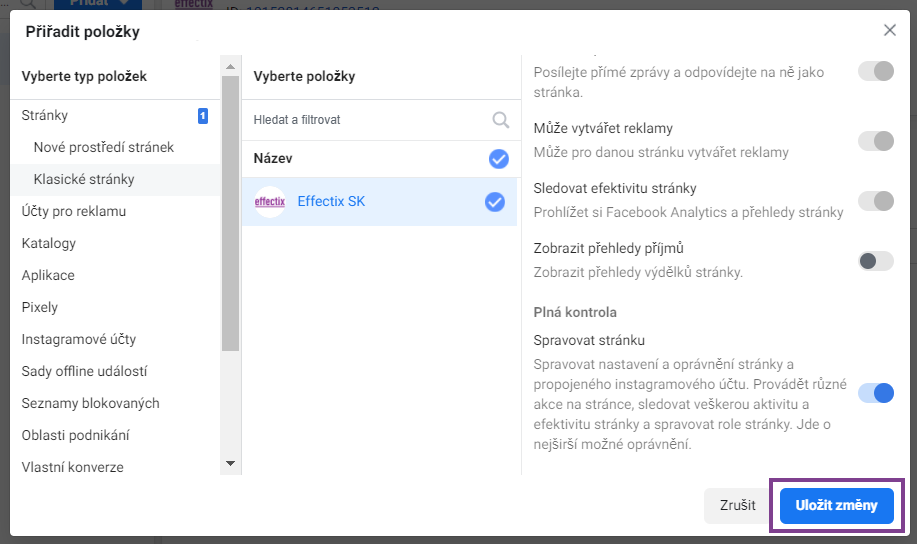Click the Effectix SK page logo

click(x=270, y=202)
